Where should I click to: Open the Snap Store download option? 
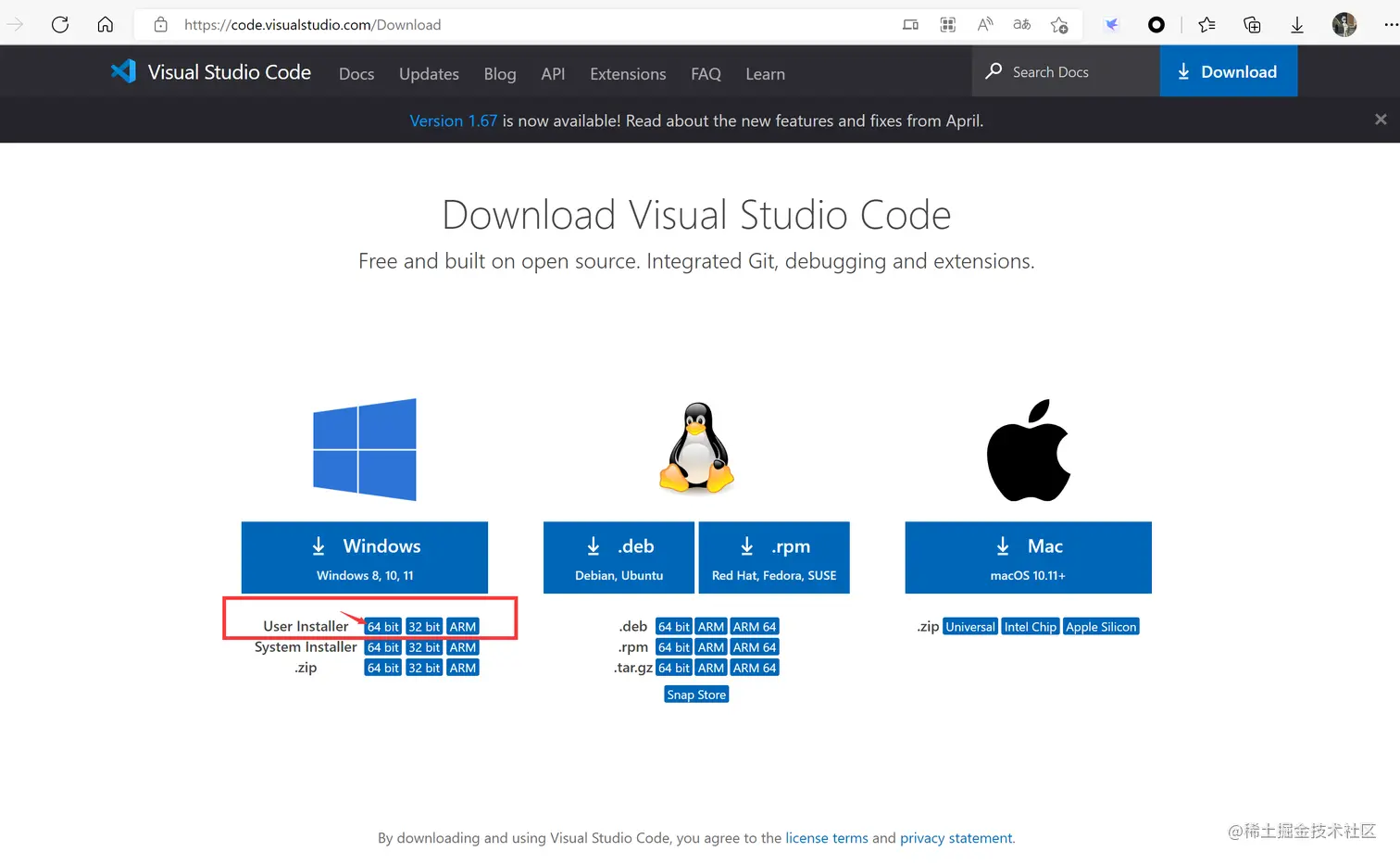696,694
